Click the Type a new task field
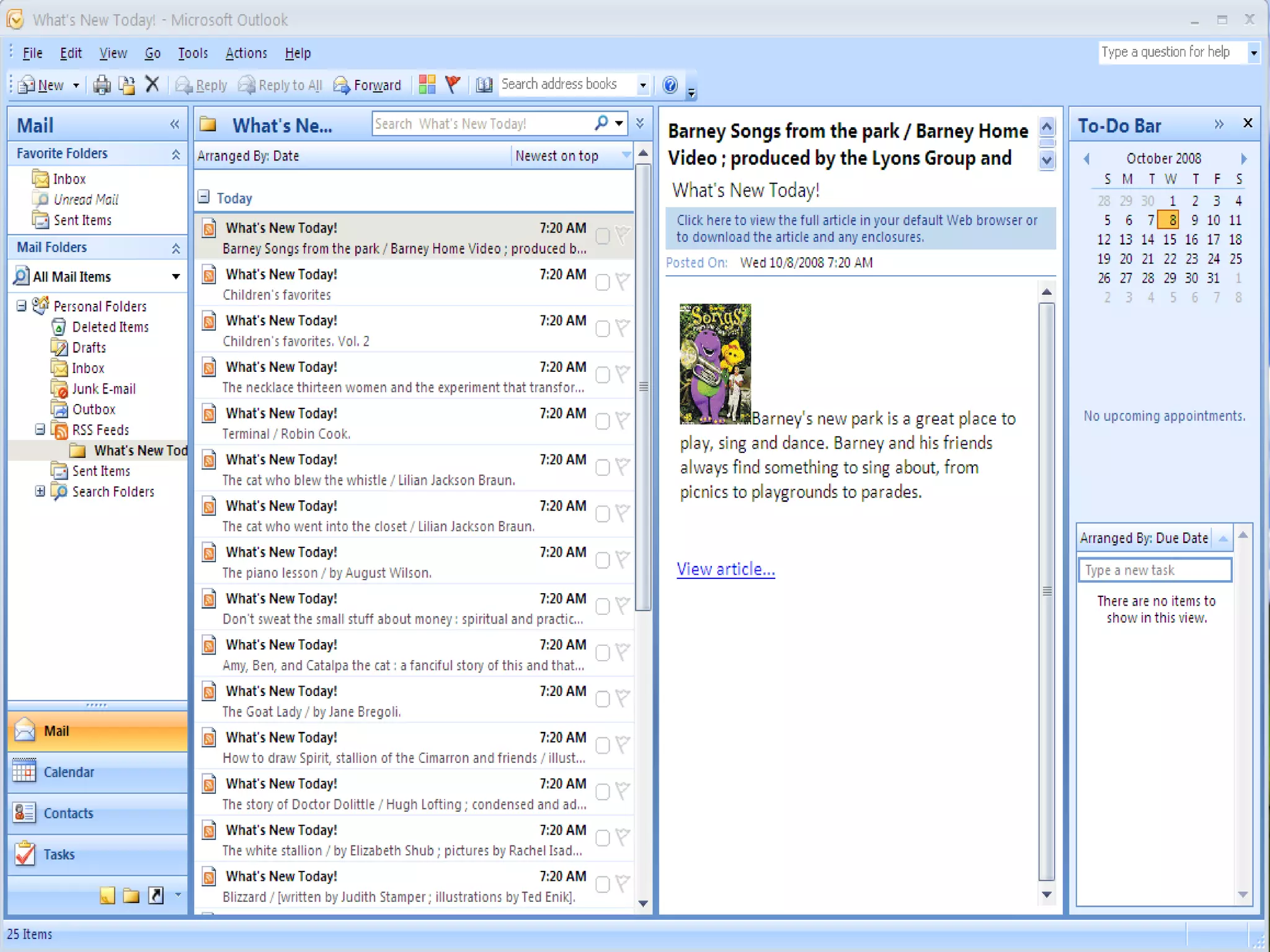 [1155, 570]
